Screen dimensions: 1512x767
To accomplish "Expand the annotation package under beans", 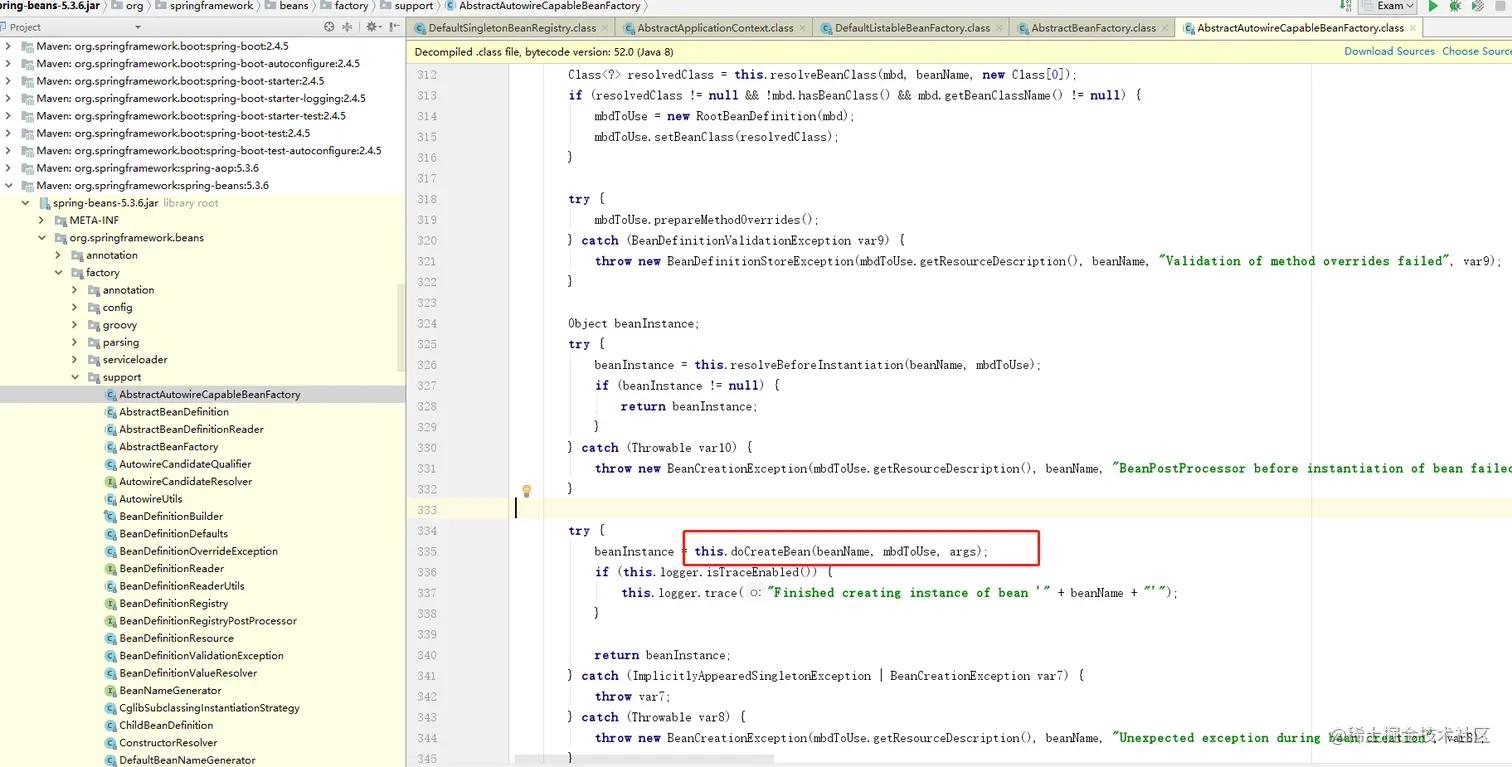I will (x=58, y=255).
